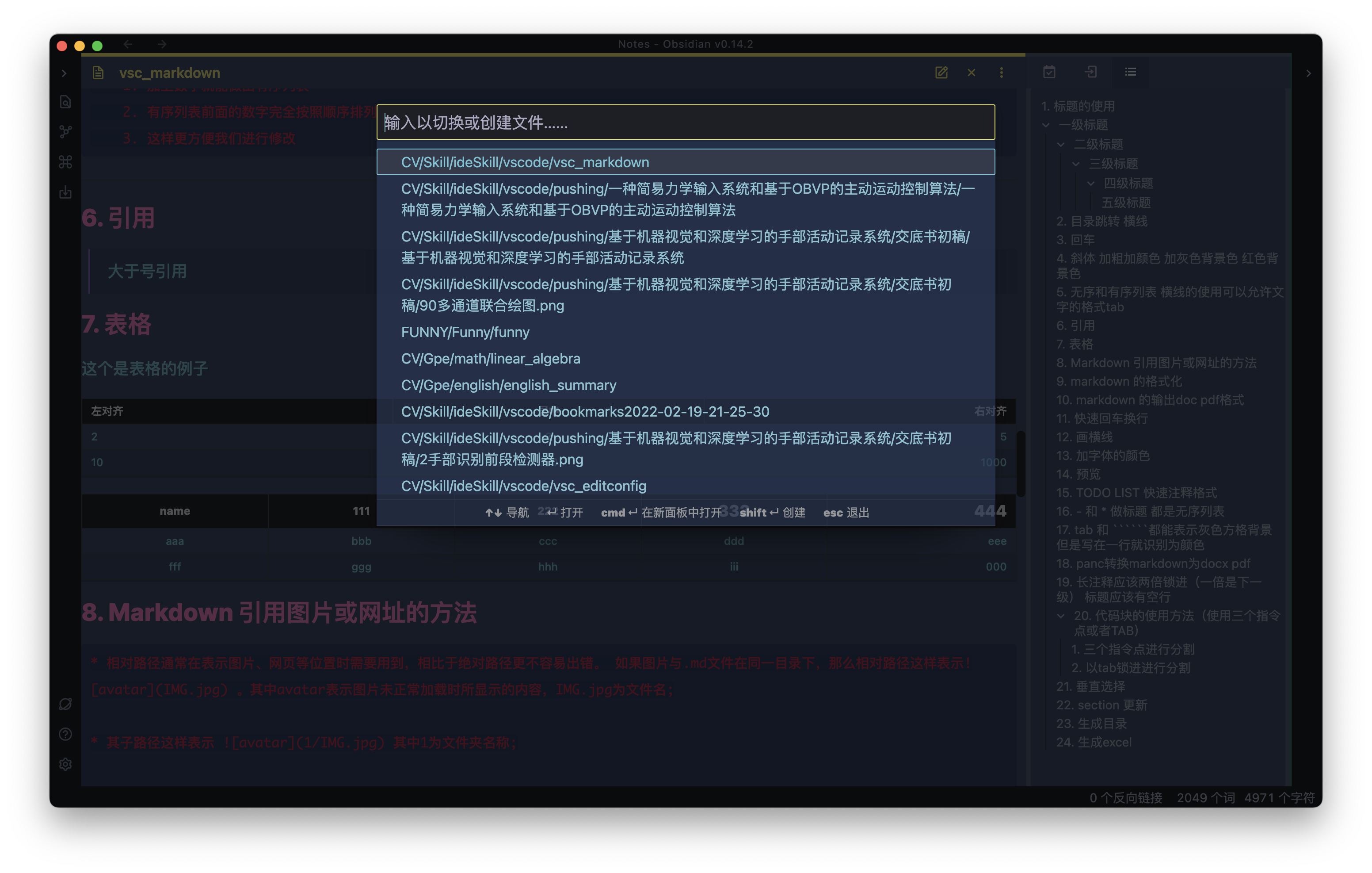Open the quick switcher icon in left ribbon
This screenshot has height=873, width=1372.
tap(65, 102)
